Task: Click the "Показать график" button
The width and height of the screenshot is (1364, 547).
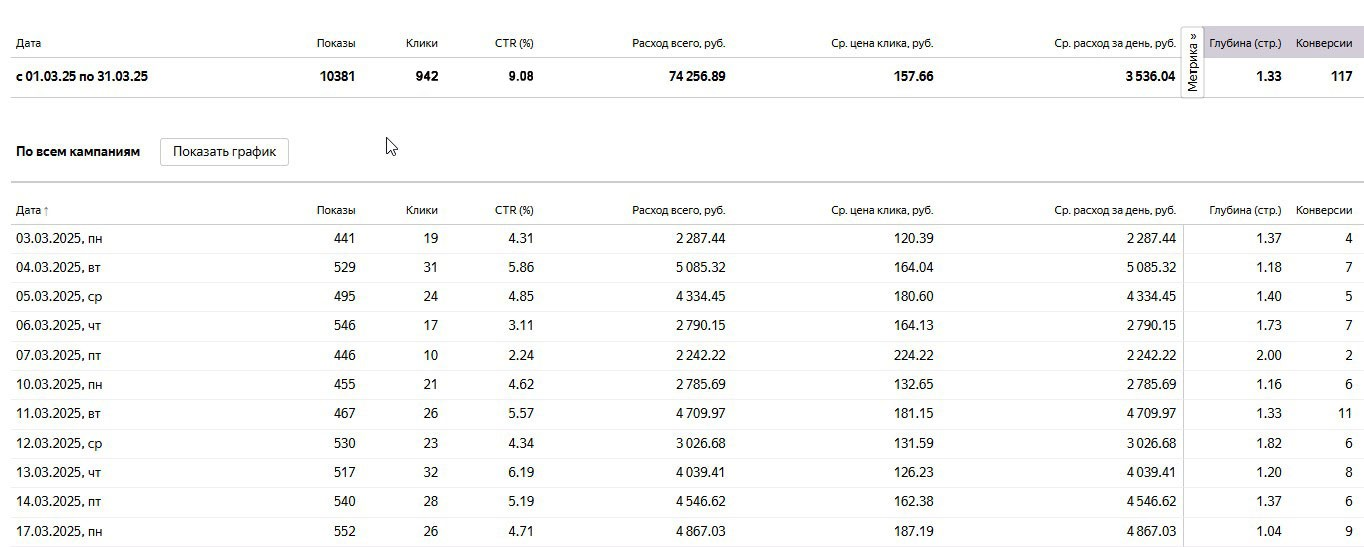Action: (x=224, y=152)
